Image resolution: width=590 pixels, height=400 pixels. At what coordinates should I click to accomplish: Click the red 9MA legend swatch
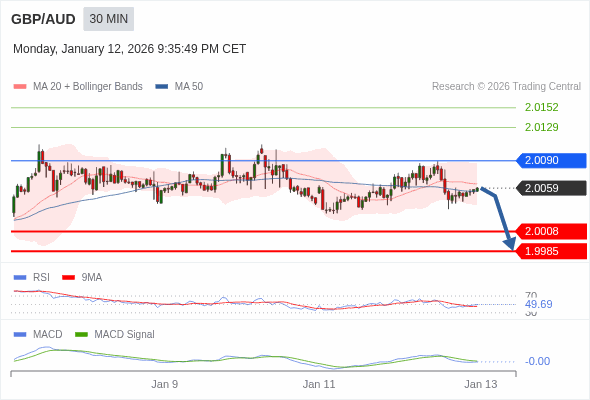68,278
